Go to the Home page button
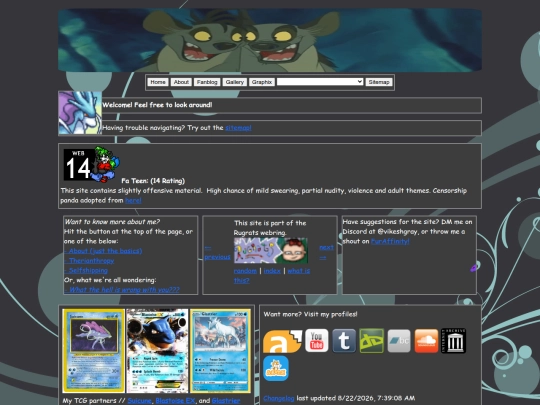 [x=158, y=82]
